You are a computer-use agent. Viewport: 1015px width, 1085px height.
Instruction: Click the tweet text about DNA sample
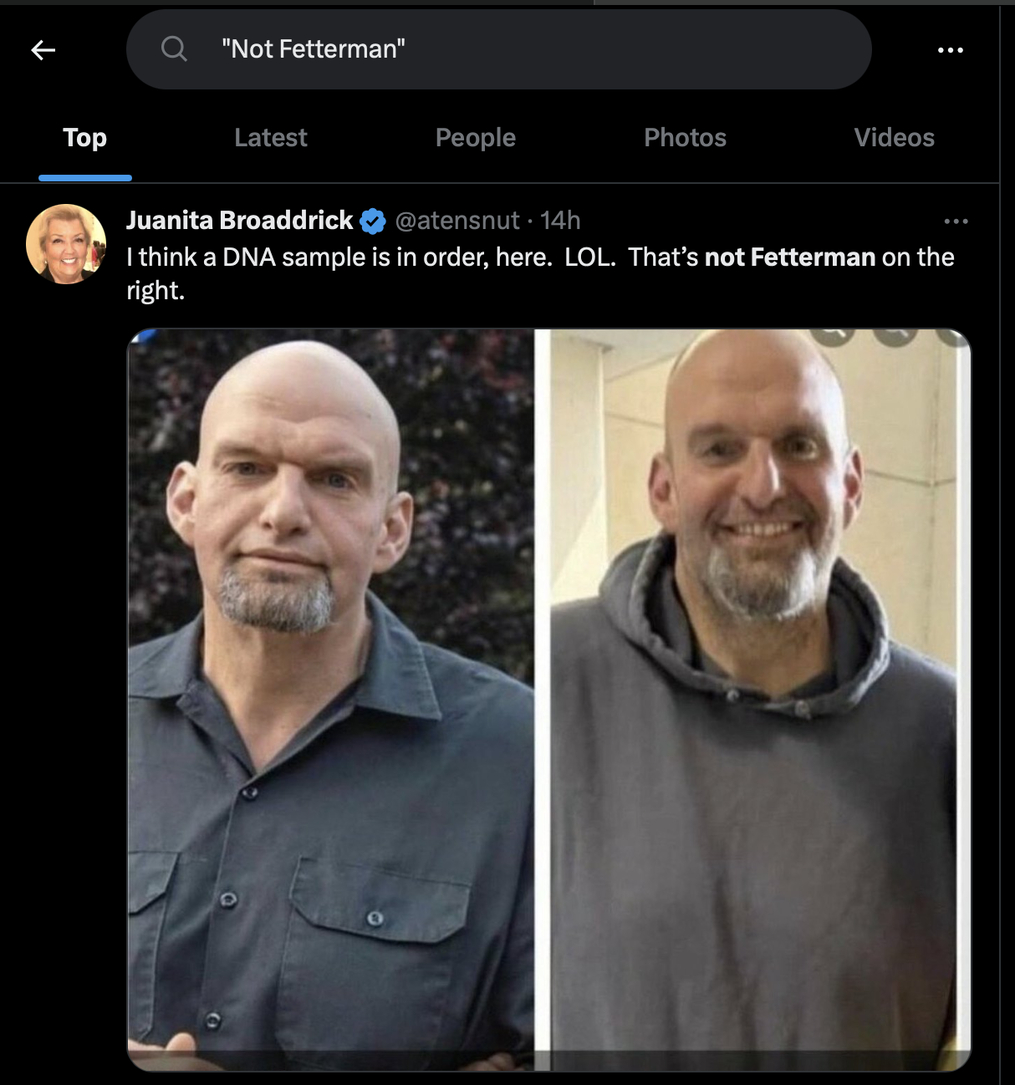tap(540, 273)
